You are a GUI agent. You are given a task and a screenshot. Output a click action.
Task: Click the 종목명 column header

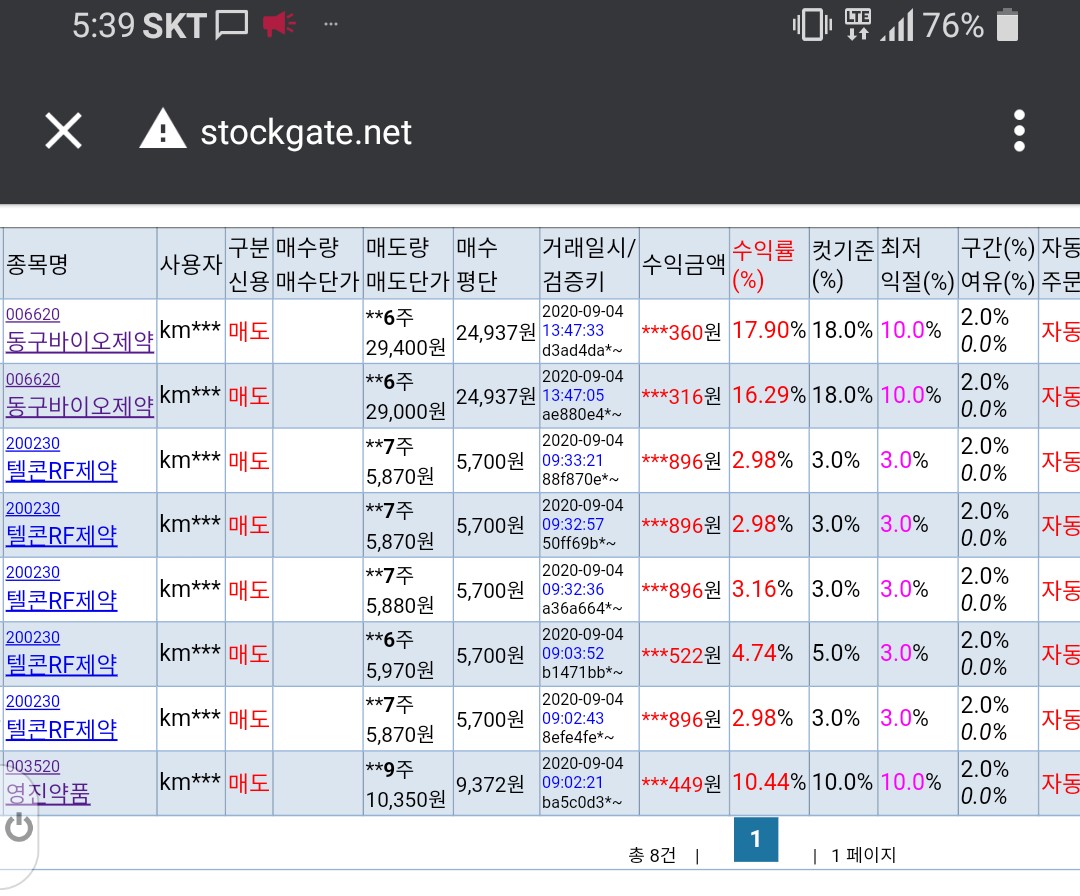[38, 264]
